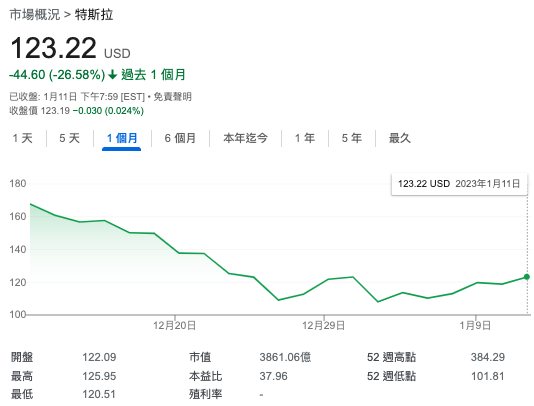Viewport: 534px width, 406px height.
Task: Click the 本益比 label
Action: click(206, 376)
